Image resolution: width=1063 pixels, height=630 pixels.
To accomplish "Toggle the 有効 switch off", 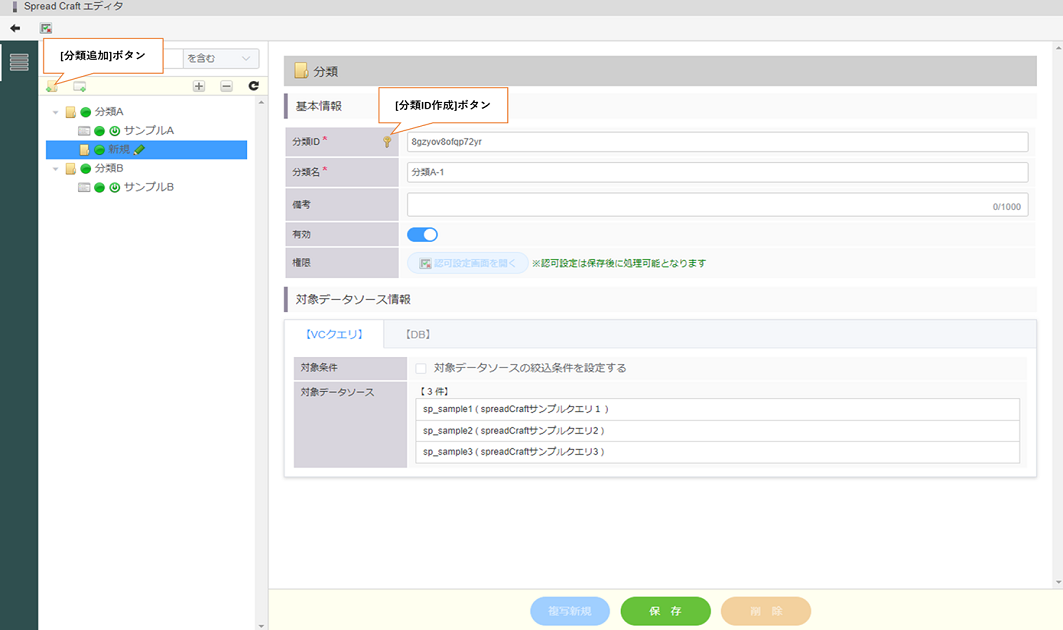I will (x=422, y=234).
